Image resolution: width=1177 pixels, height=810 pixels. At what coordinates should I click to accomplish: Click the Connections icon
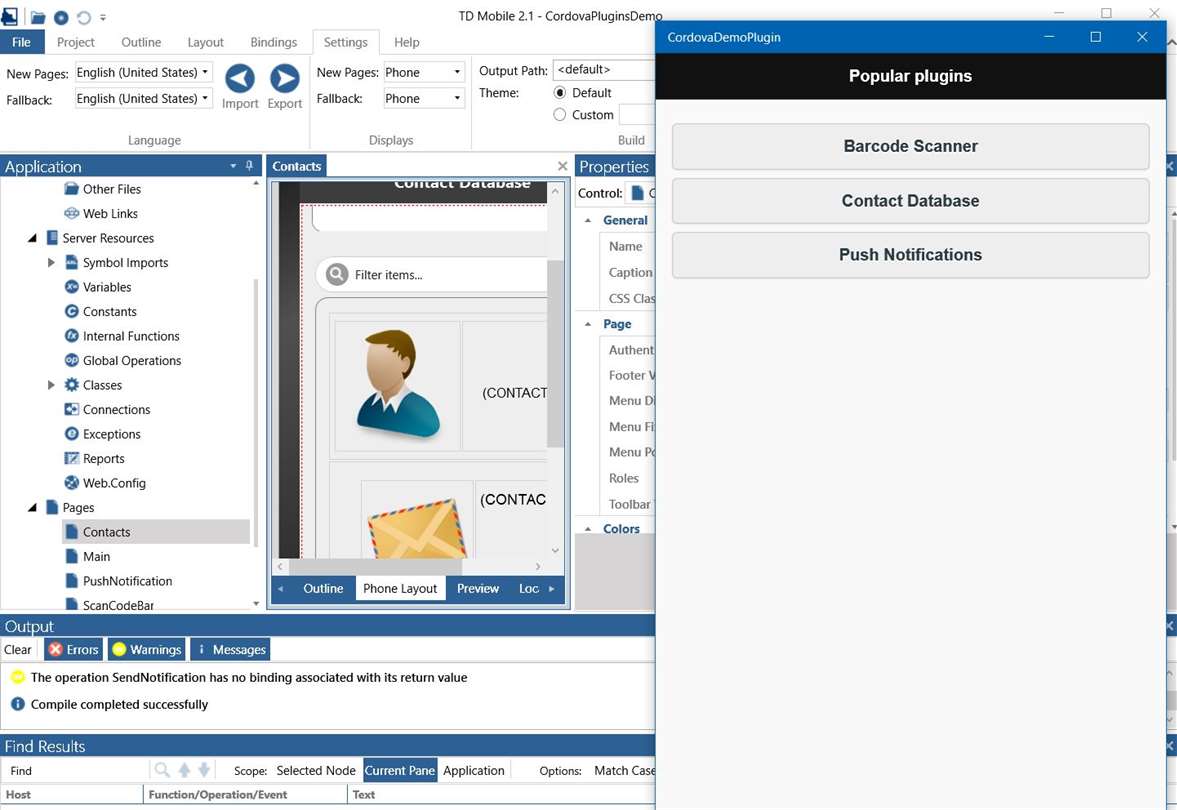[71, 409]
